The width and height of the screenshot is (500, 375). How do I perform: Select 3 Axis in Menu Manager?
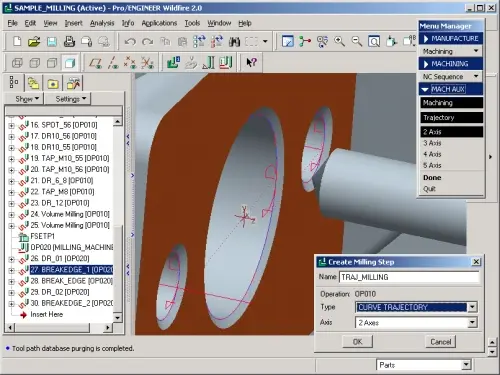pyautogui.click(x=432, y=143)
